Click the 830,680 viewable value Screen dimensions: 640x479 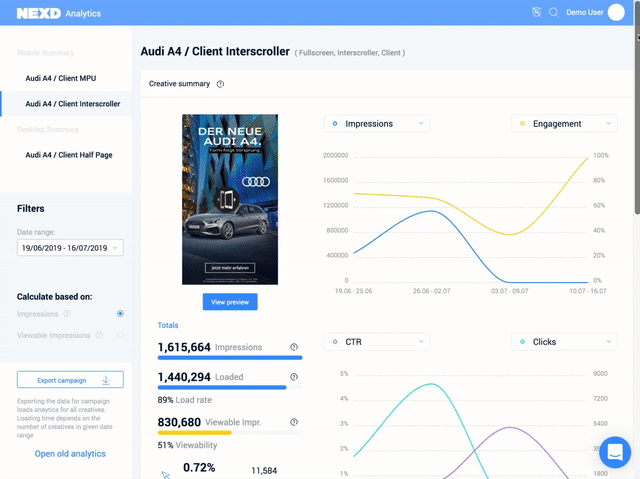click(x=179, y=422)
